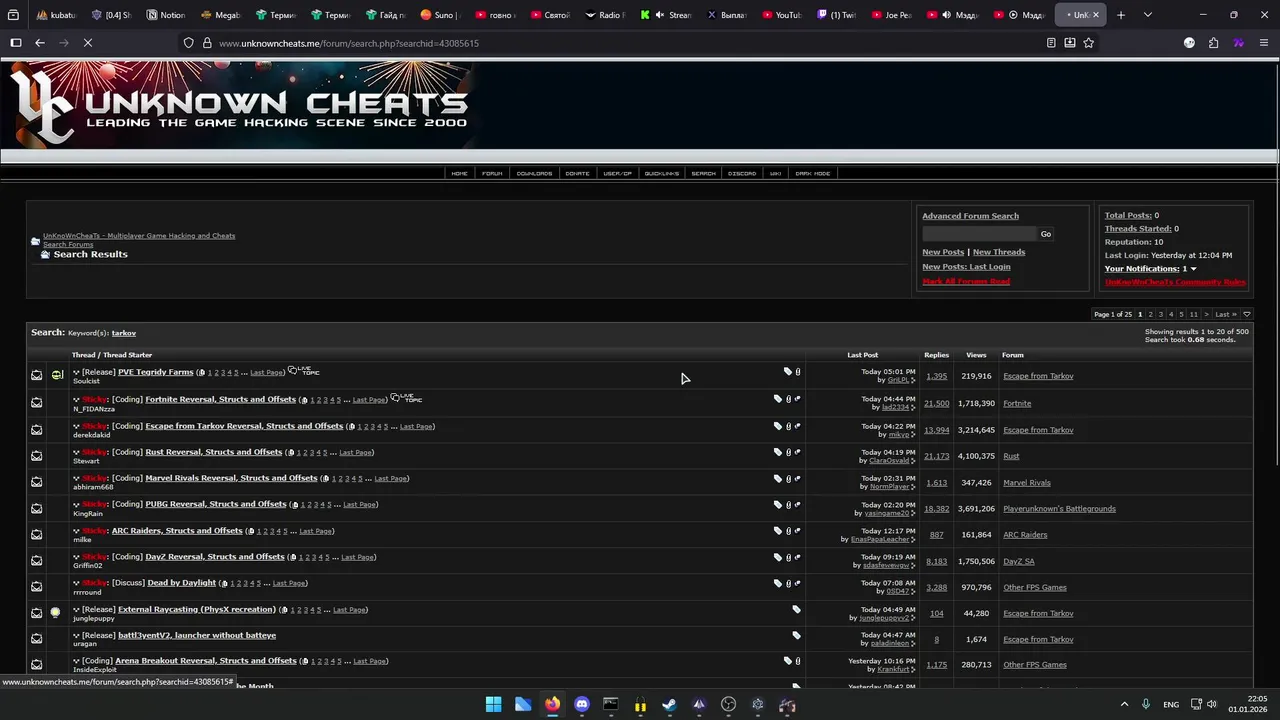The height and width of the screenshot is (720, 1280).
Task: Click the reader view icon in address bar
Action: (x=1051, y=43)
